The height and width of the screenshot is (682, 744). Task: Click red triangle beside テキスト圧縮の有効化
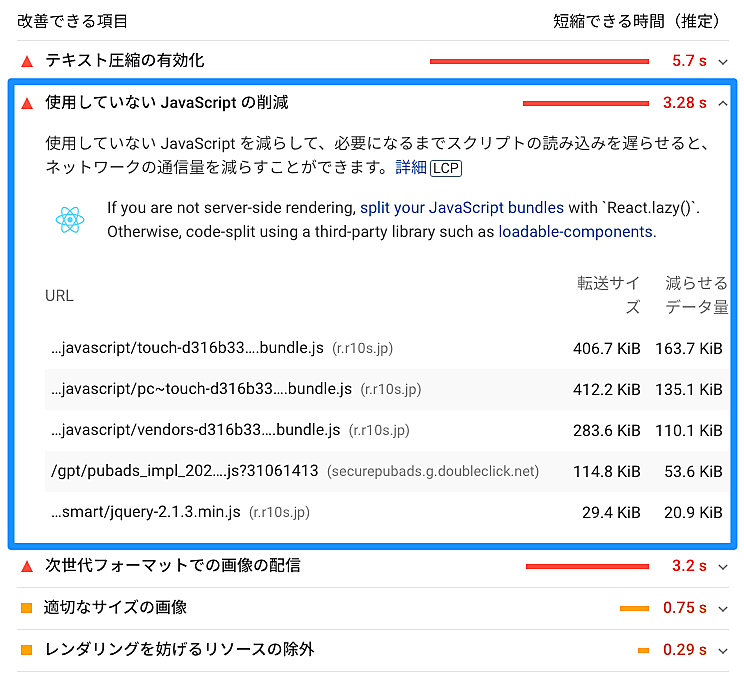click(27, 61)
